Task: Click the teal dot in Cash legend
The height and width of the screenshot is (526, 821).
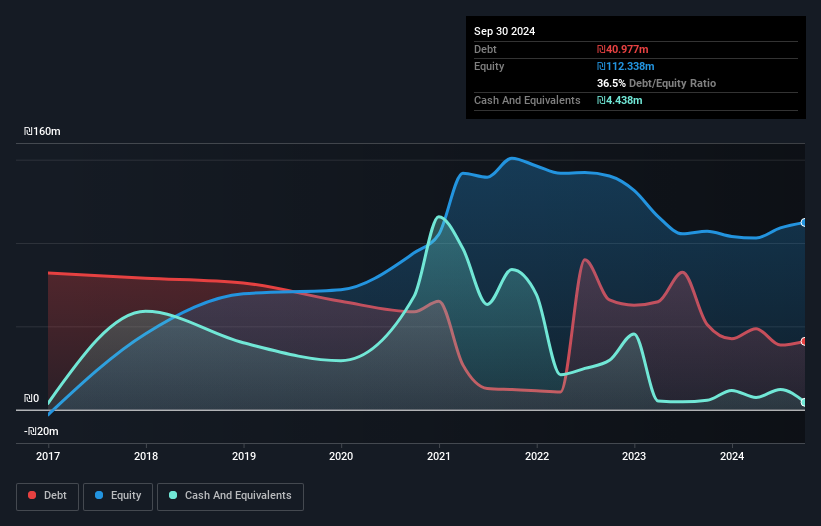Action: (x=173, y=495)
